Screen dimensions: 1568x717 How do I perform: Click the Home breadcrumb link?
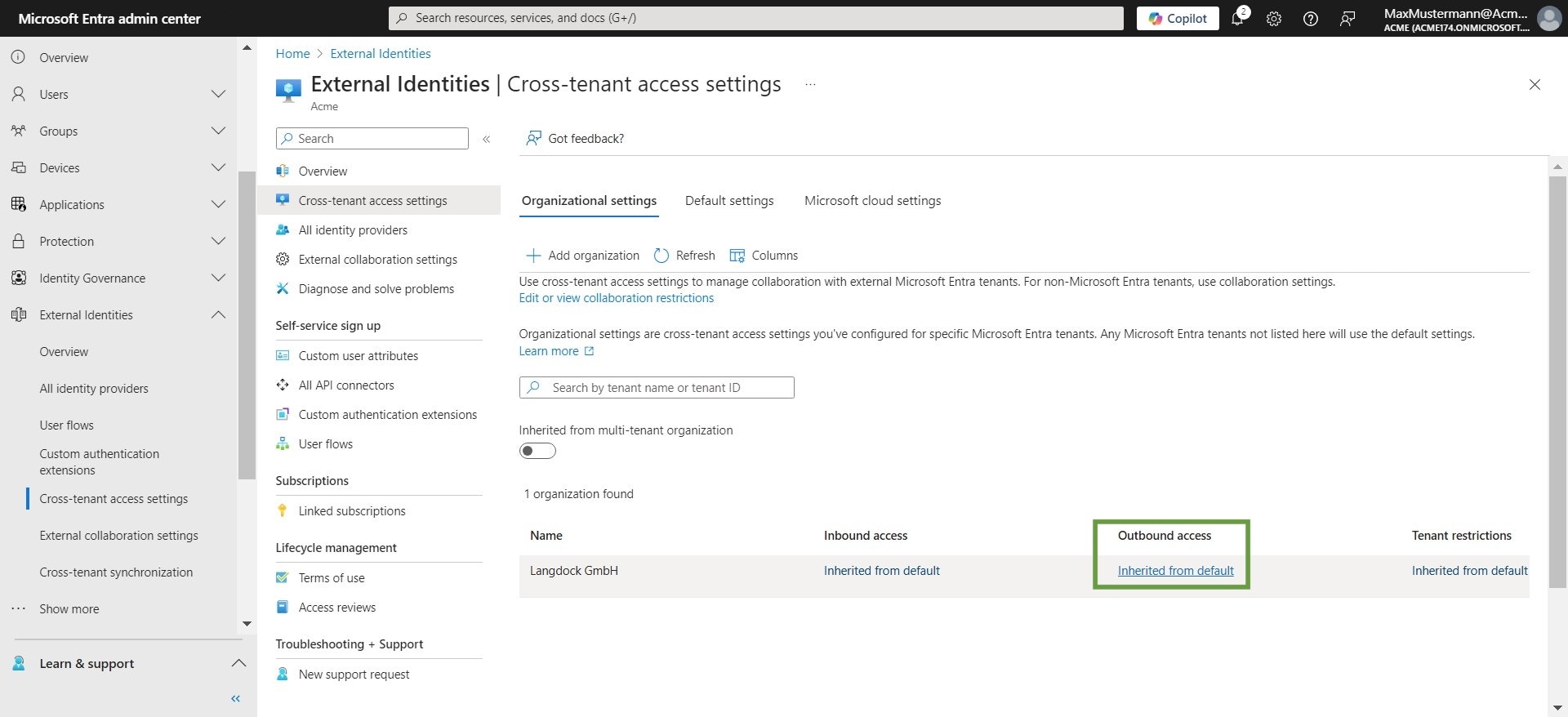[x=292, y=54]
